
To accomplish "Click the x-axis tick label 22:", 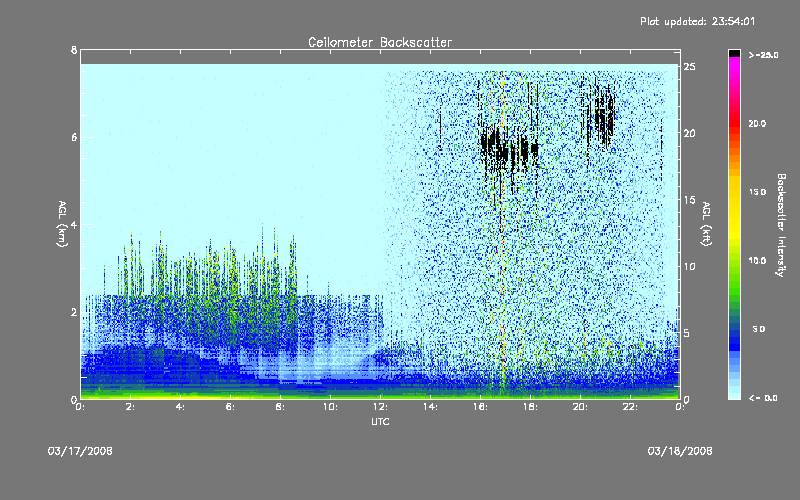I will pos(630,407).
